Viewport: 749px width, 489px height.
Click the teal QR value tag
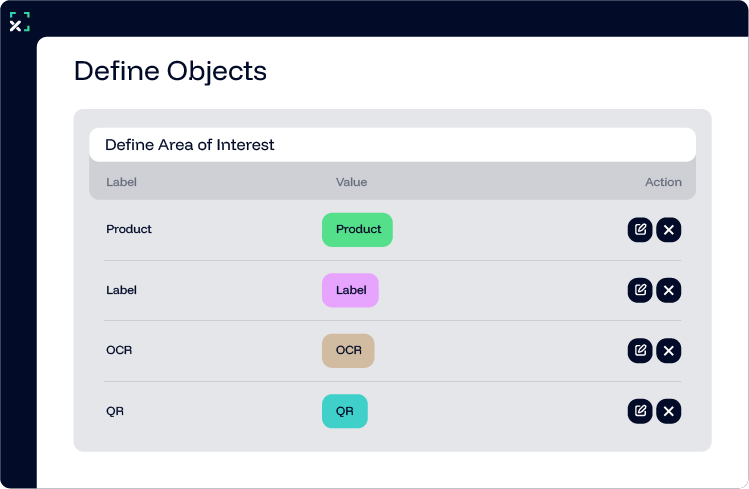point(344,411)
